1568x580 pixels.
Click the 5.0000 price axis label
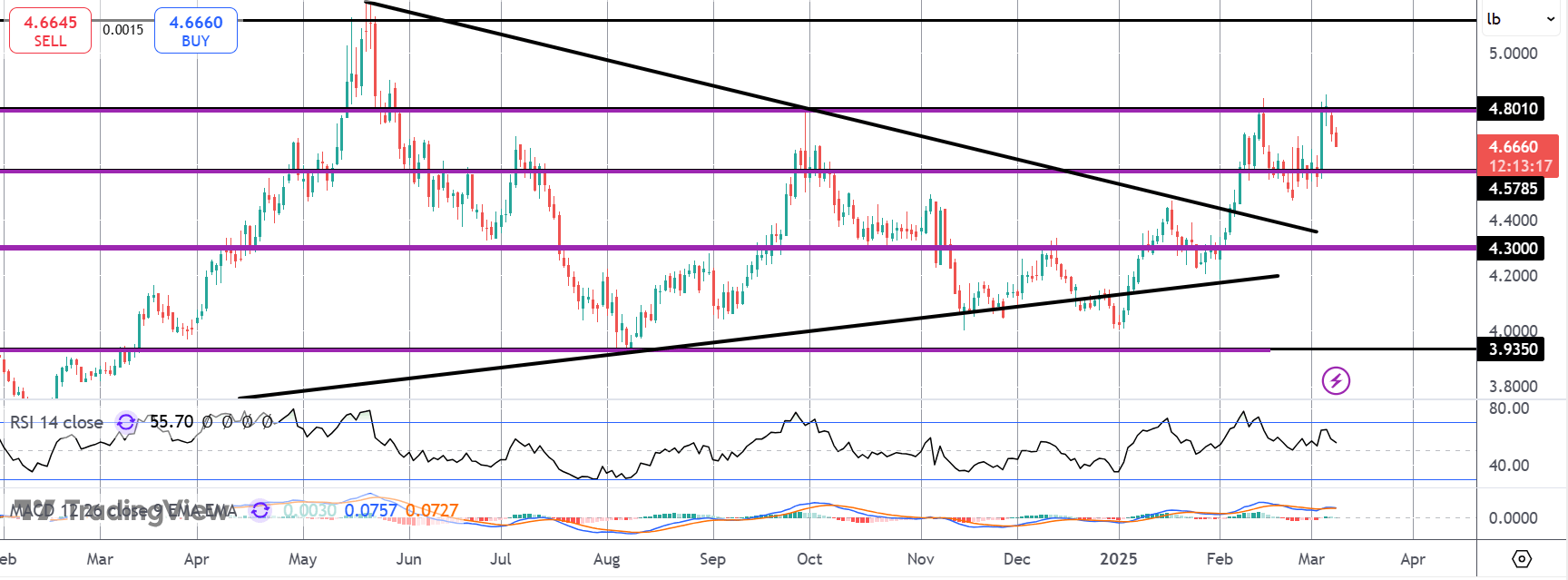pyautogui.click(x=1513, y=54)
